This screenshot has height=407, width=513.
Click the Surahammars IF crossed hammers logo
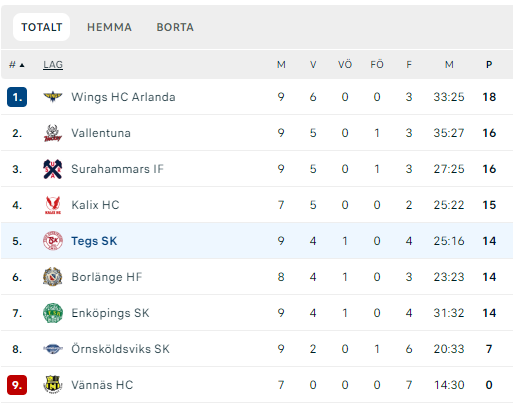tap(53, 169)
